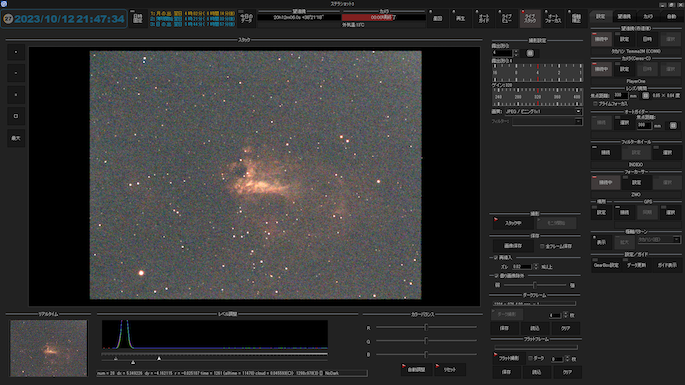The width and height of the screenshot is (685, 385).
Task: Click the フラット撮影 flat capture button
Action: [x=509, y=358]
